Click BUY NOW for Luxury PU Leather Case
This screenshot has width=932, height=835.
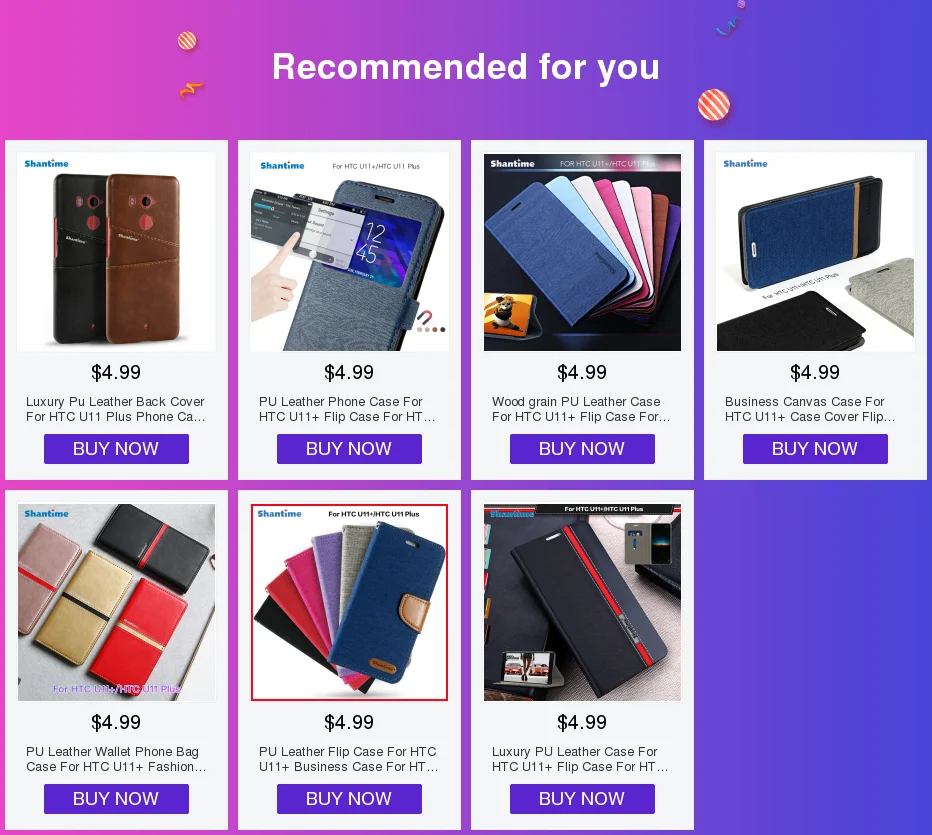(582, 799)
